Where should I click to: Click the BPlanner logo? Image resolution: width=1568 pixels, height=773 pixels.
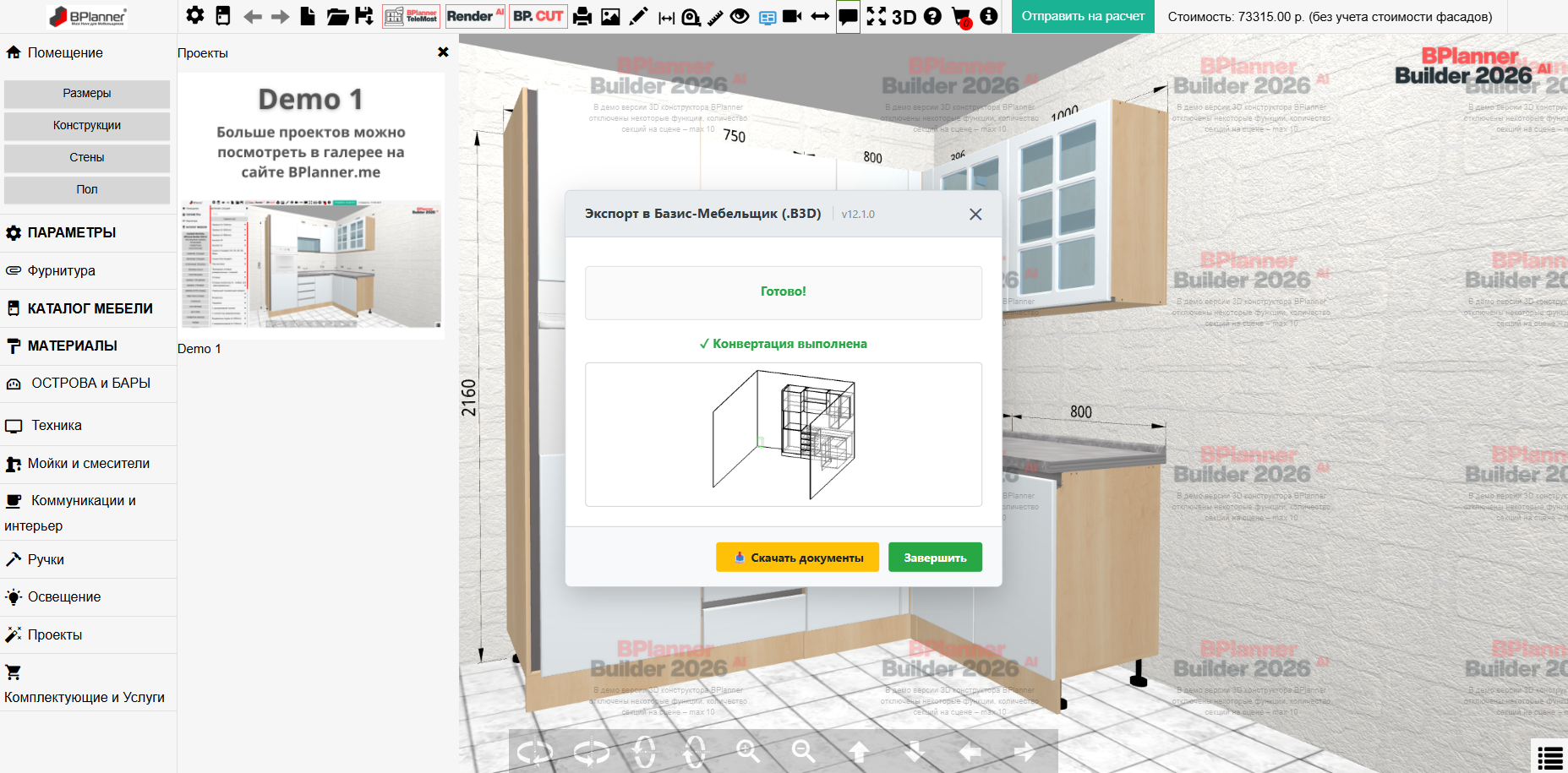pyautogui.click(x=87, y=16)
